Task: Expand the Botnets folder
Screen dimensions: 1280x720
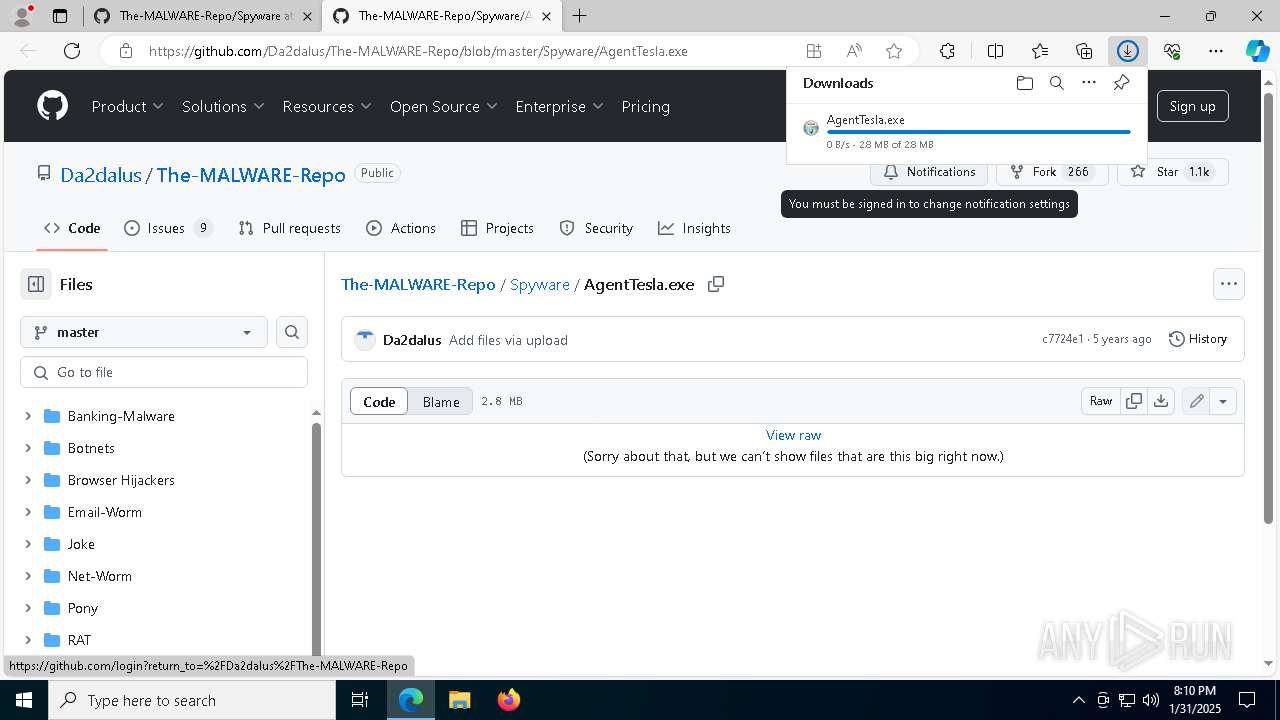Action: [28, 448]
